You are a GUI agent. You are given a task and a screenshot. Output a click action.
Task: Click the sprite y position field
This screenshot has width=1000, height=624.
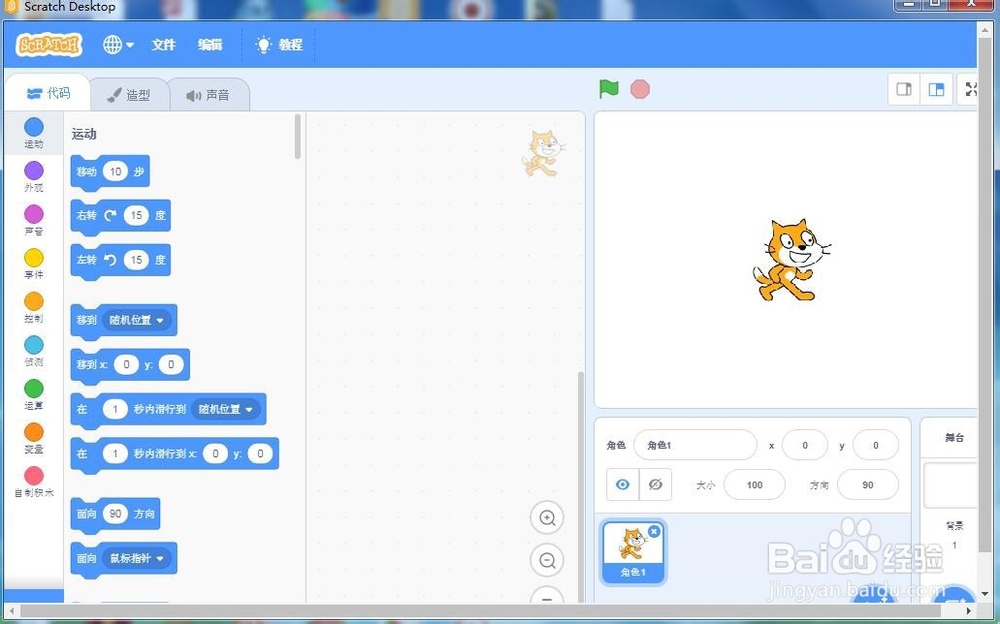[876, 445]
